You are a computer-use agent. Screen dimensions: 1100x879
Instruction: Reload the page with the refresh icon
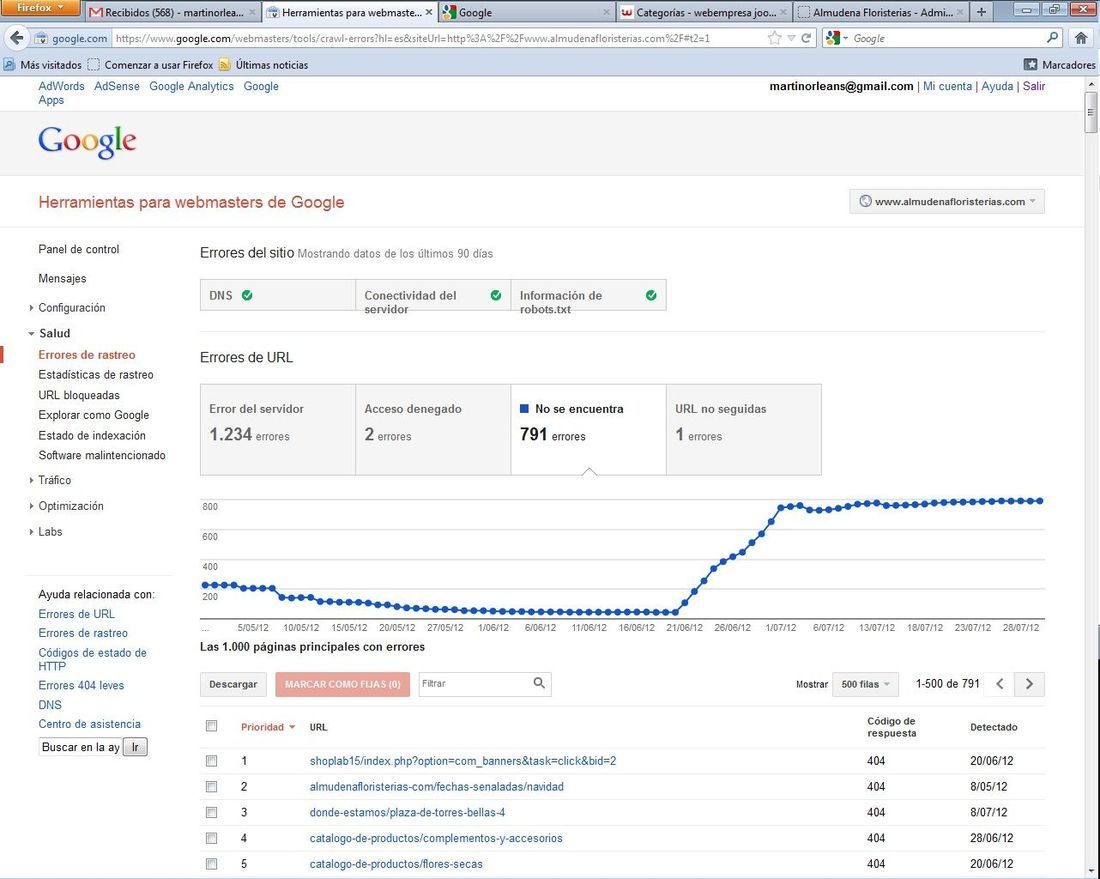(x=806, y=38)
